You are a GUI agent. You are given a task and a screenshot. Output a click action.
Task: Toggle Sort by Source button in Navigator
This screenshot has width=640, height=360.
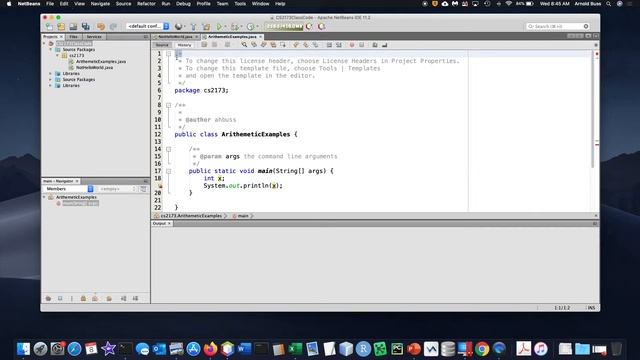(135, 299)
